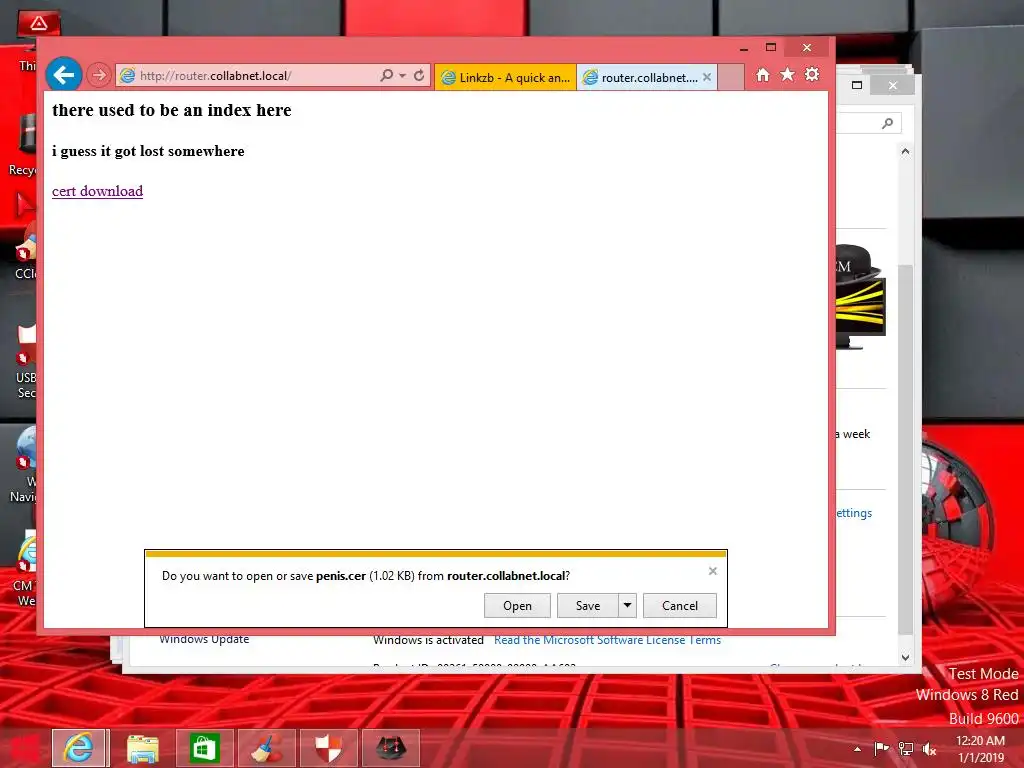Maximize the Internet Explorer window
Viewport: 1024px width, 768px height.
[x=771, y=47]
